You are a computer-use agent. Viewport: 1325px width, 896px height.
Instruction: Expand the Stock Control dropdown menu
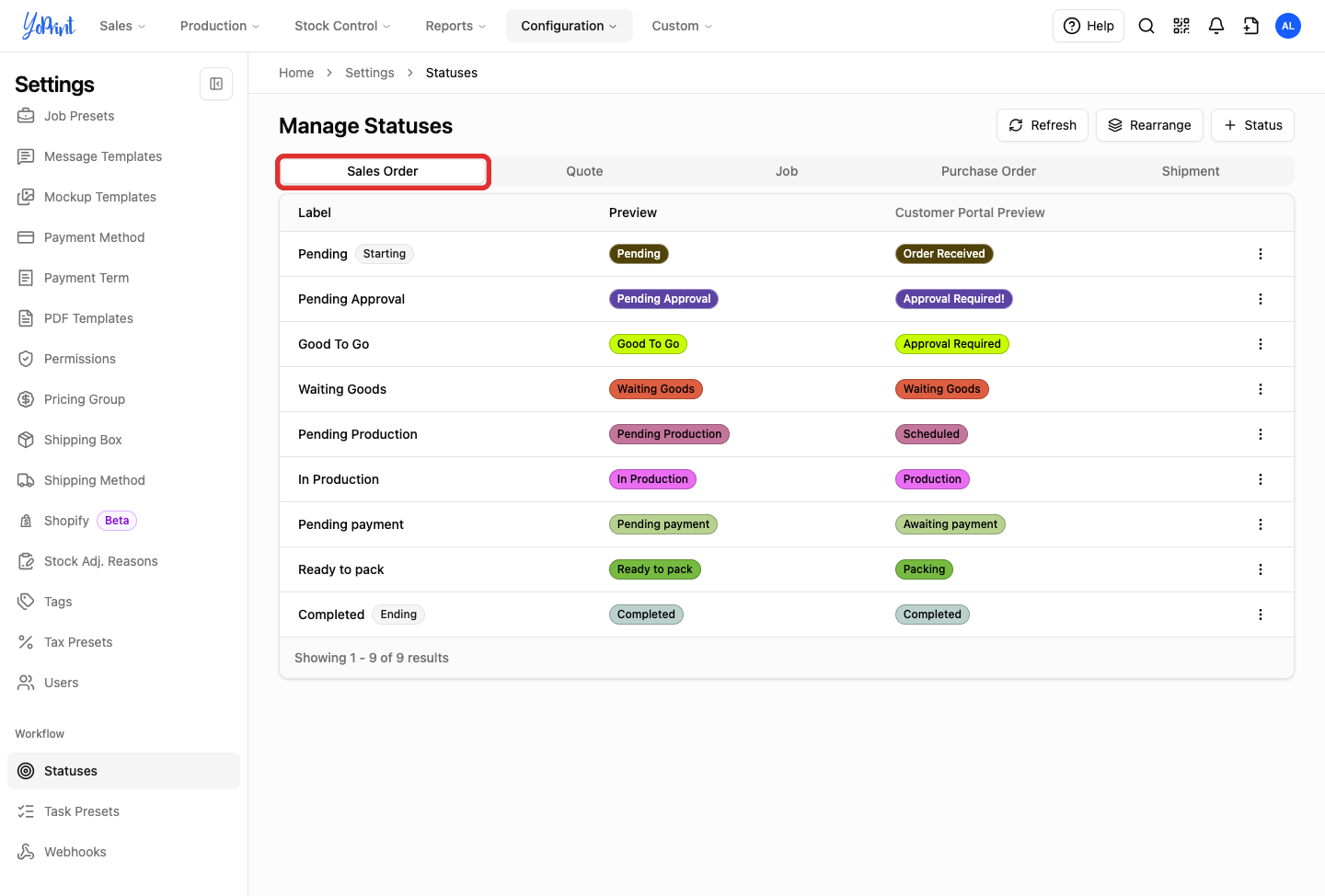coord(342,26)
